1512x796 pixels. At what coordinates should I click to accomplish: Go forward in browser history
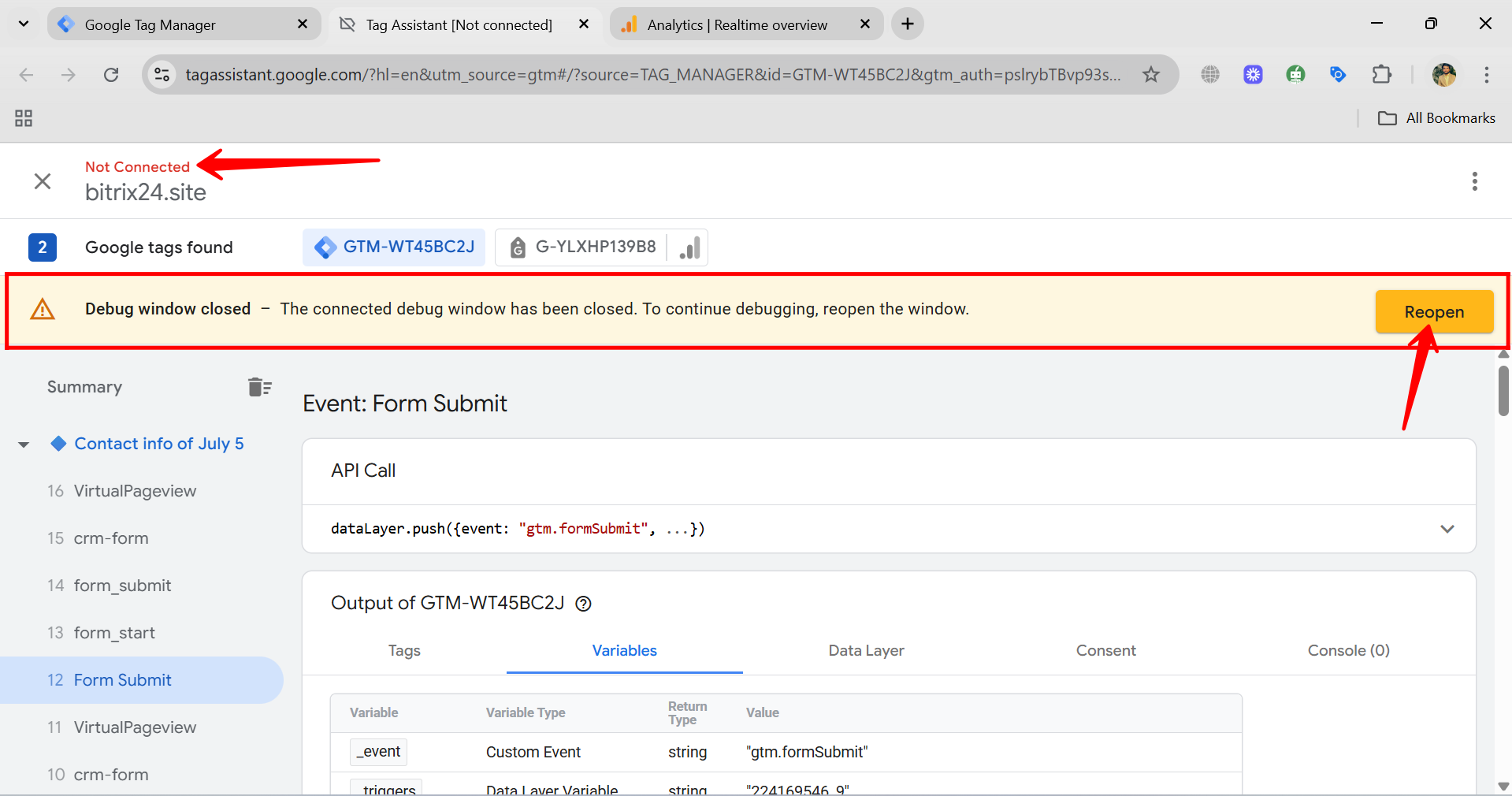pos(69,75)
